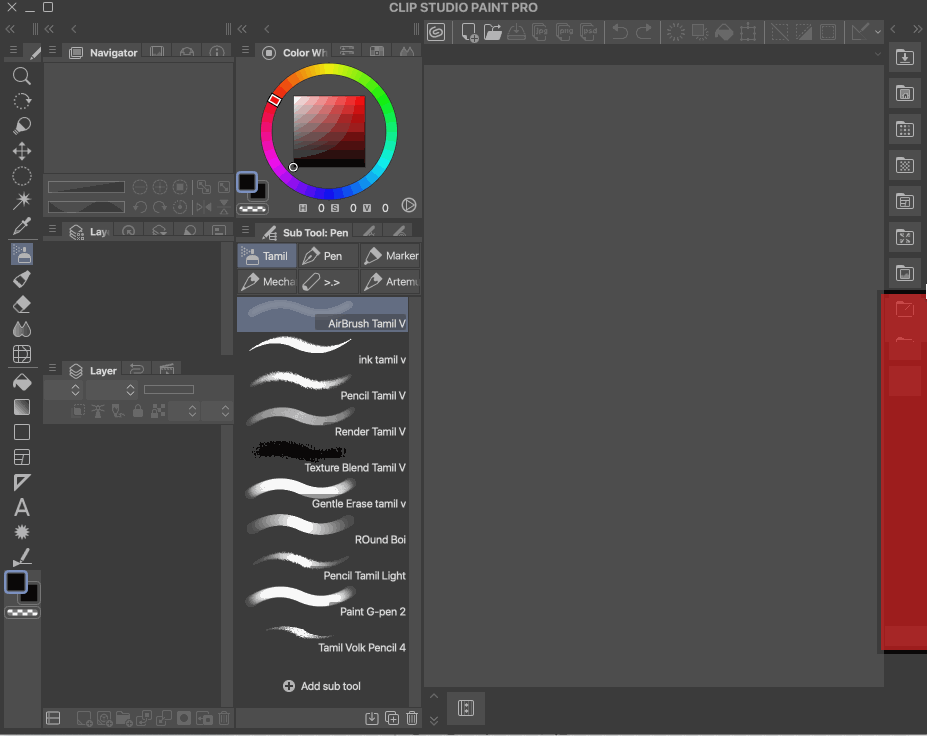Click the New file icon

(x=468, y=32)
